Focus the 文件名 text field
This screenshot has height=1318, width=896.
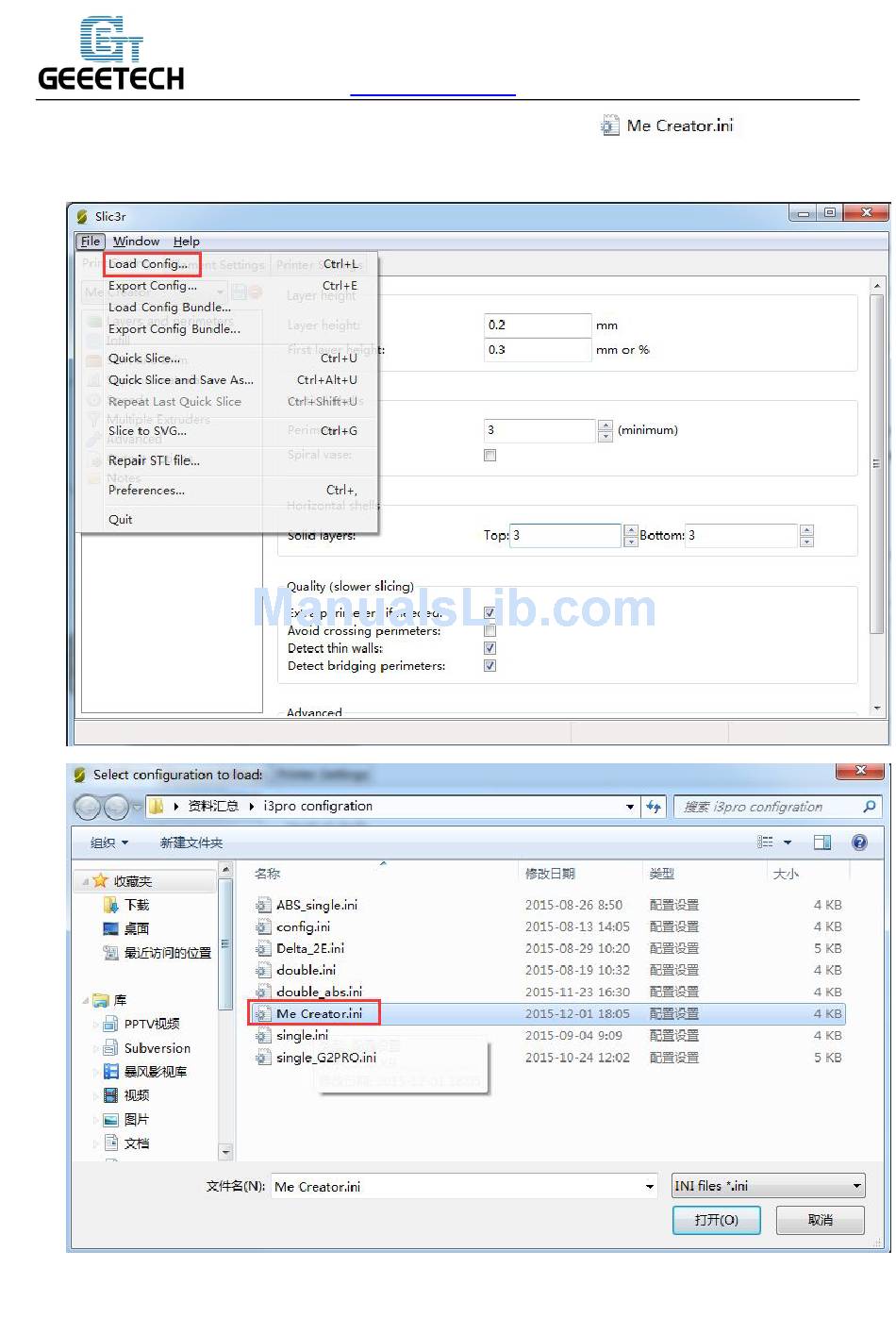[457, 1187]
